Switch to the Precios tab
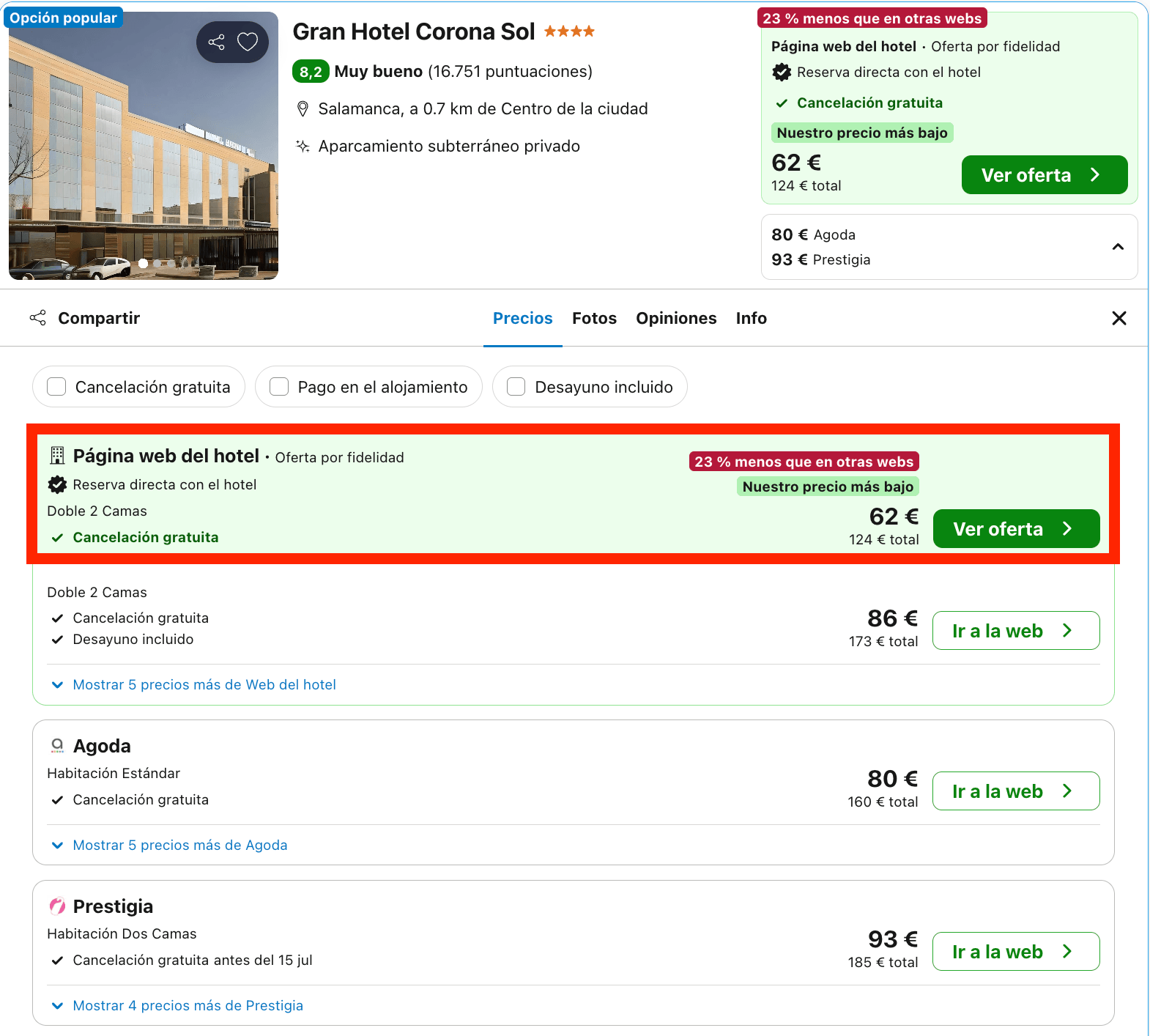This screenshot has height=1036, width=1150. point(523,318)
